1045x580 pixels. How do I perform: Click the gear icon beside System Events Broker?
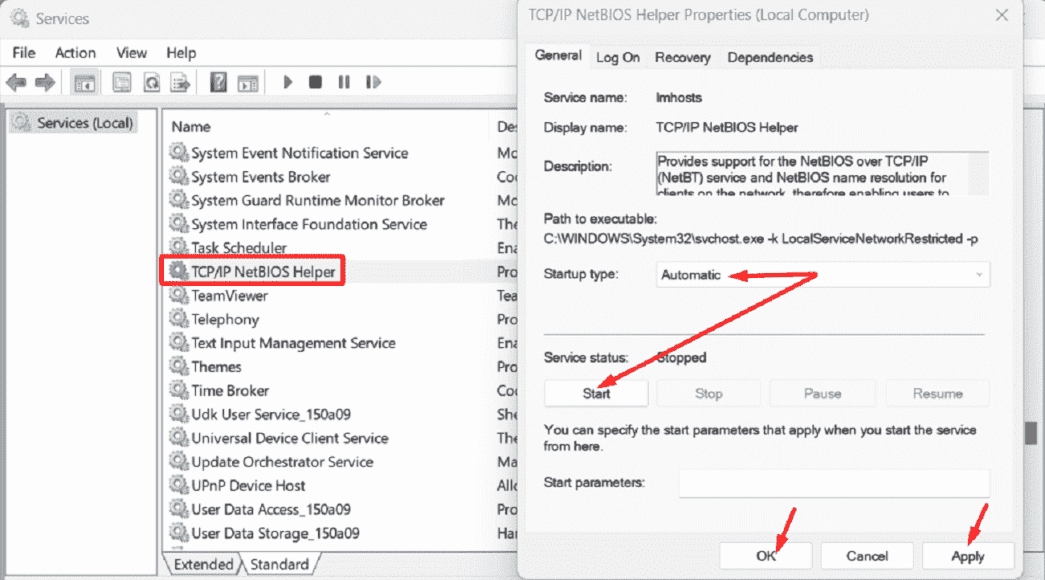(x=178, y=176)
